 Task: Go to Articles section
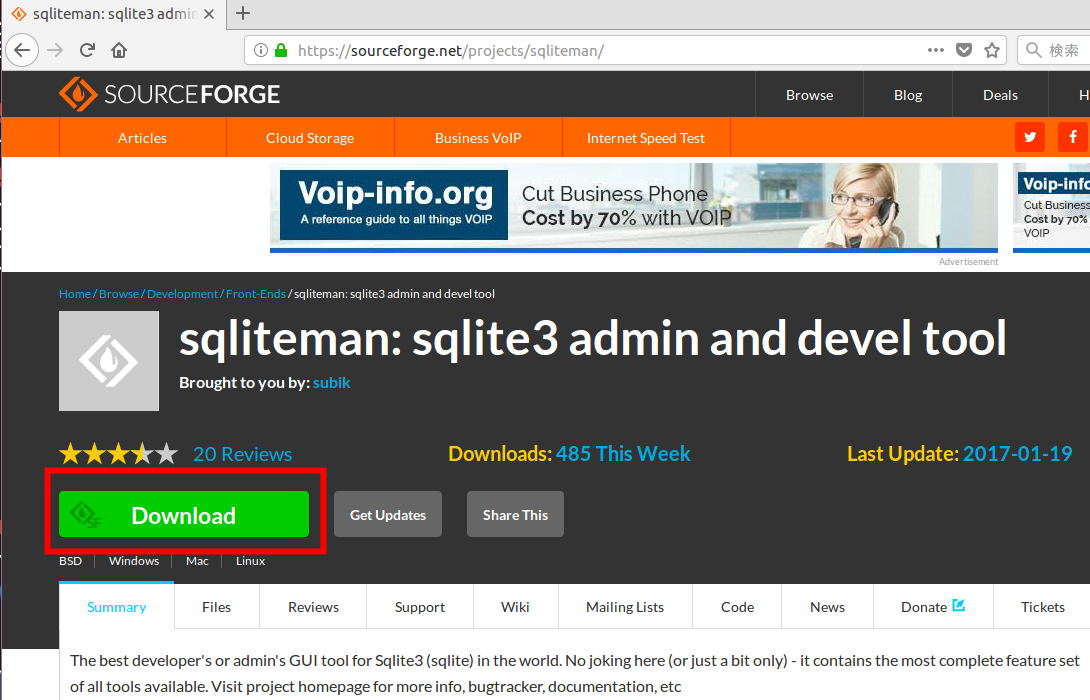click(x=143, y=138)
